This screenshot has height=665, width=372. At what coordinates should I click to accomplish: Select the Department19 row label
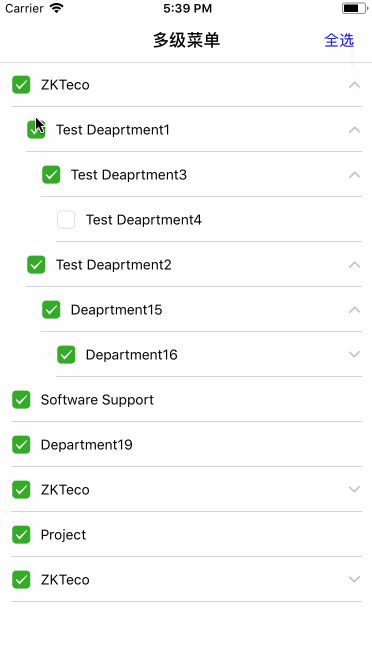[x=87, y=444]
